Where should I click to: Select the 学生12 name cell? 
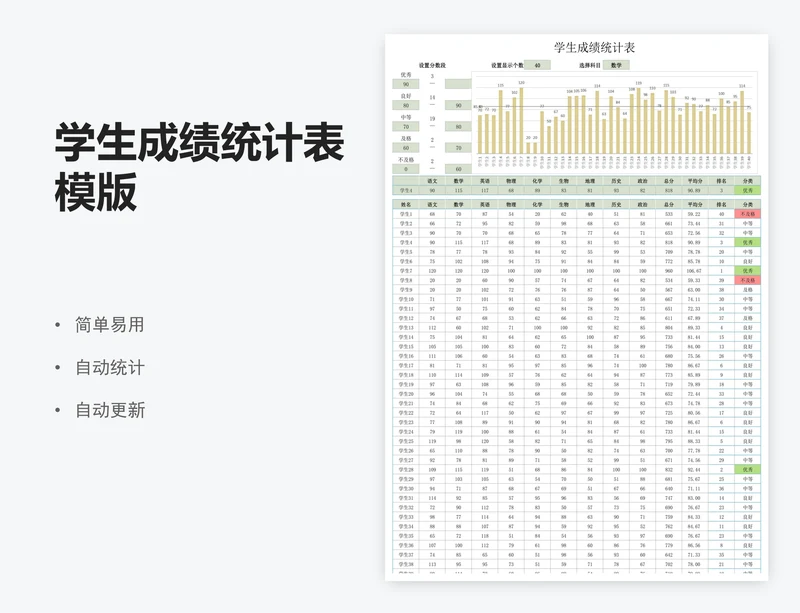(x=406, y=318)
